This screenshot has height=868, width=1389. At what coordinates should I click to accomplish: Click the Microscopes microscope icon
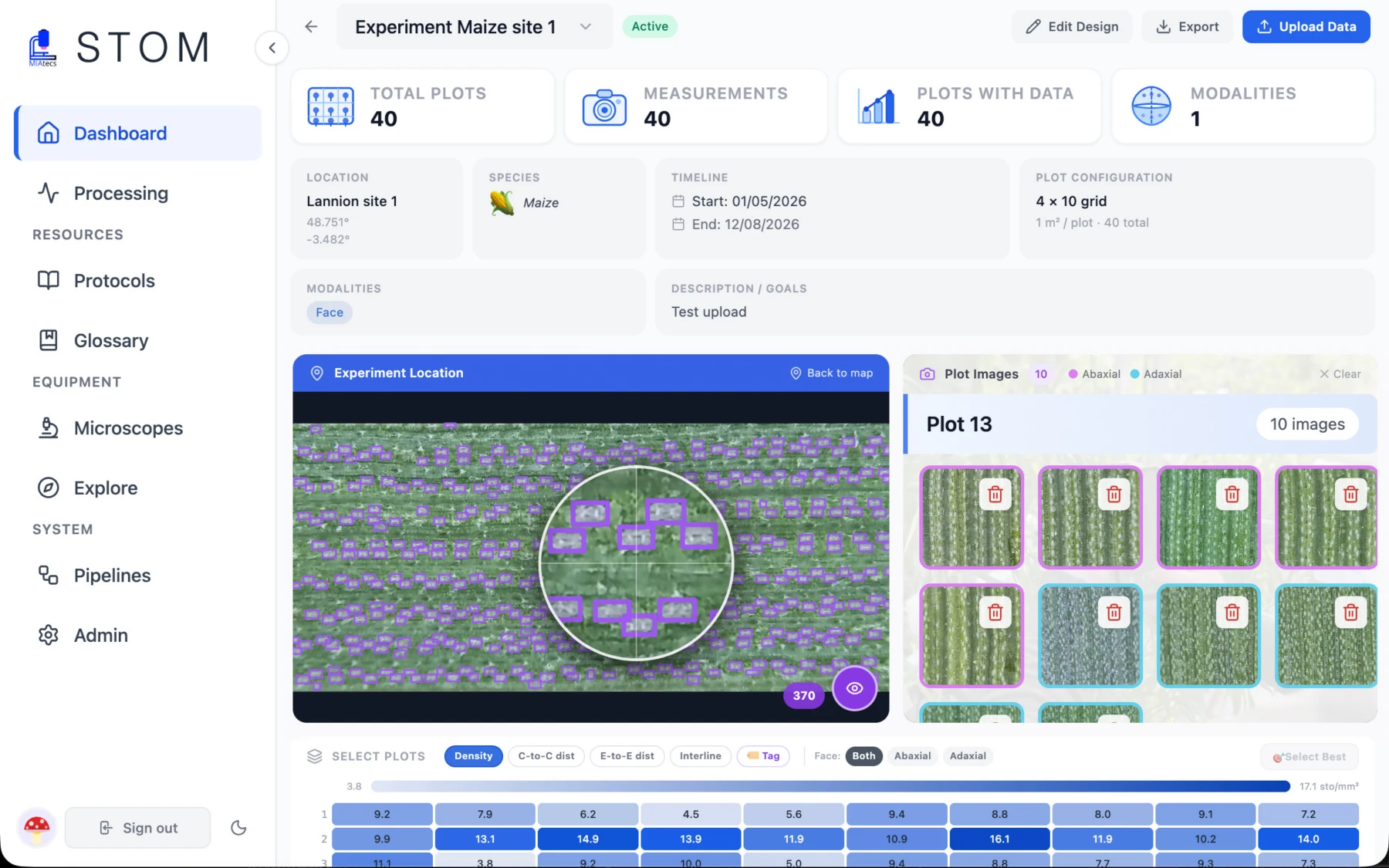pos(49,428)
